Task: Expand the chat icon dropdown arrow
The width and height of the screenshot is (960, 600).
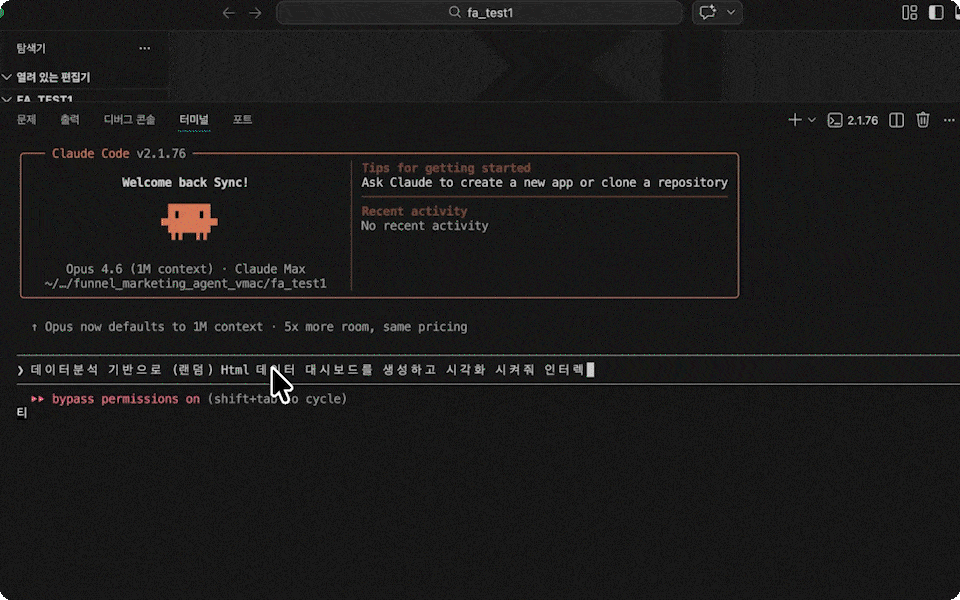Action: click(x=730, y=12)
